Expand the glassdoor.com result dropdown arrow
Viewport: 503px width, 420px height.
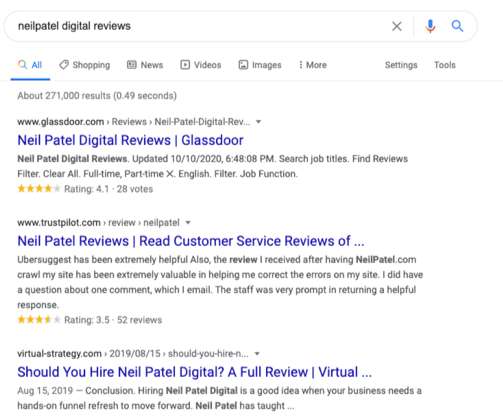coord(258,122)
